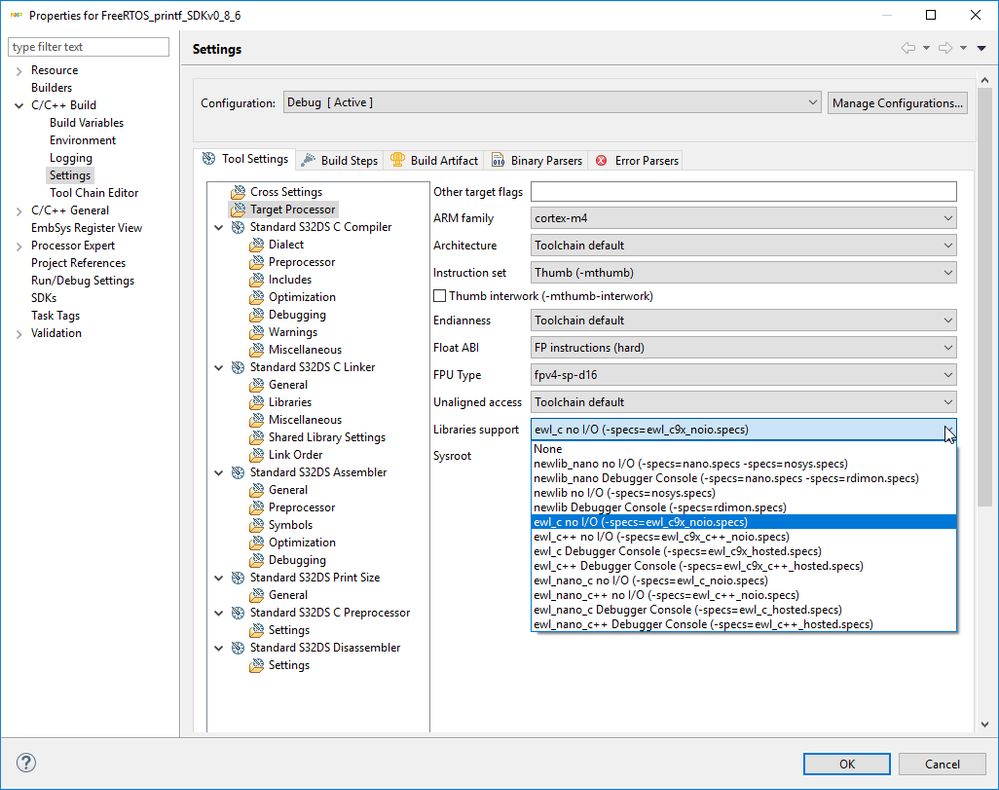
Task: Click the Symbols settings icon
Action: pyautogui.click(x=257, y=525)
